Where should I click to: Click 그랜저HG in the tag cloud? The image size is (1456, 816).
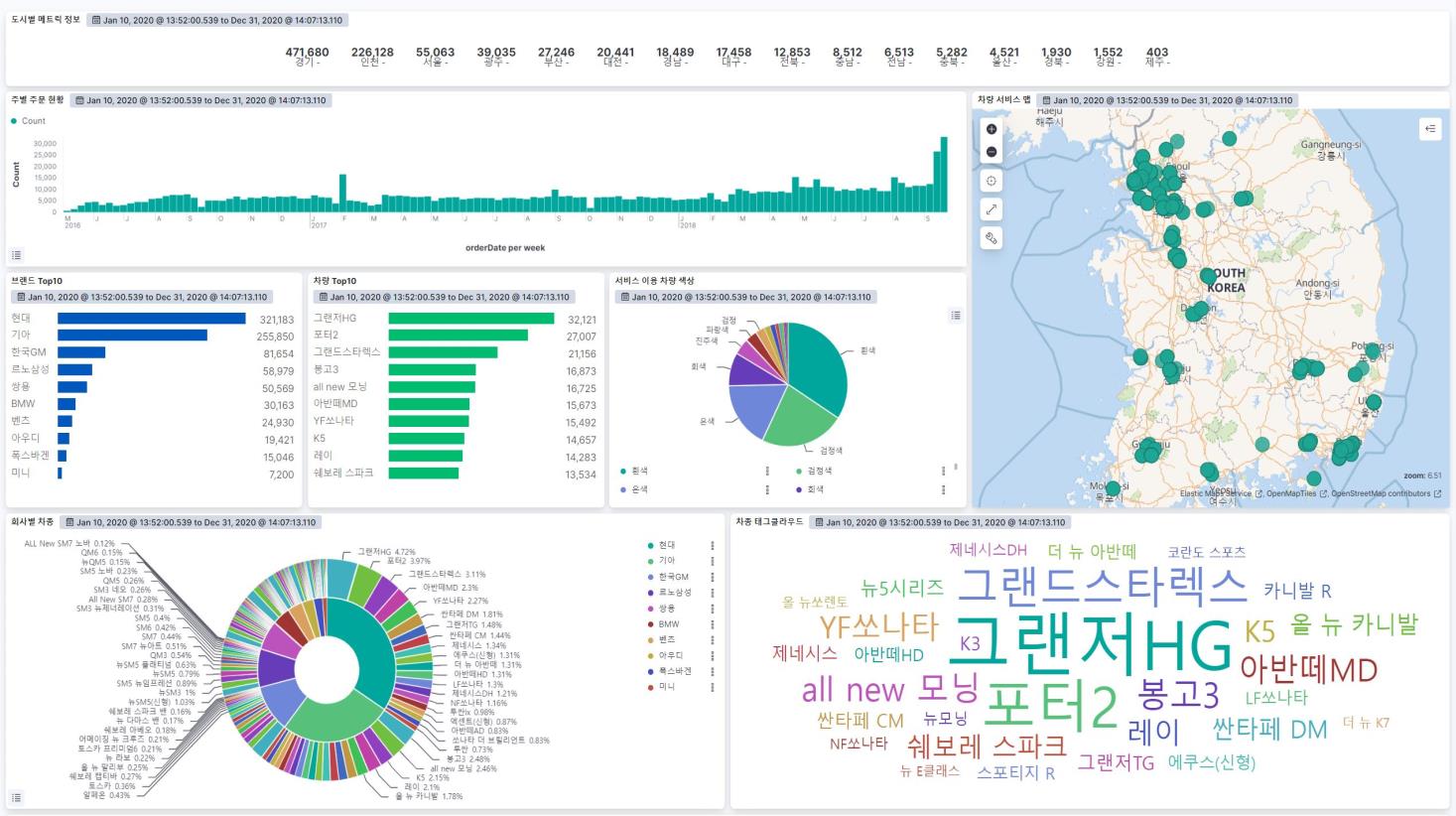click(x=1091, y=643)
